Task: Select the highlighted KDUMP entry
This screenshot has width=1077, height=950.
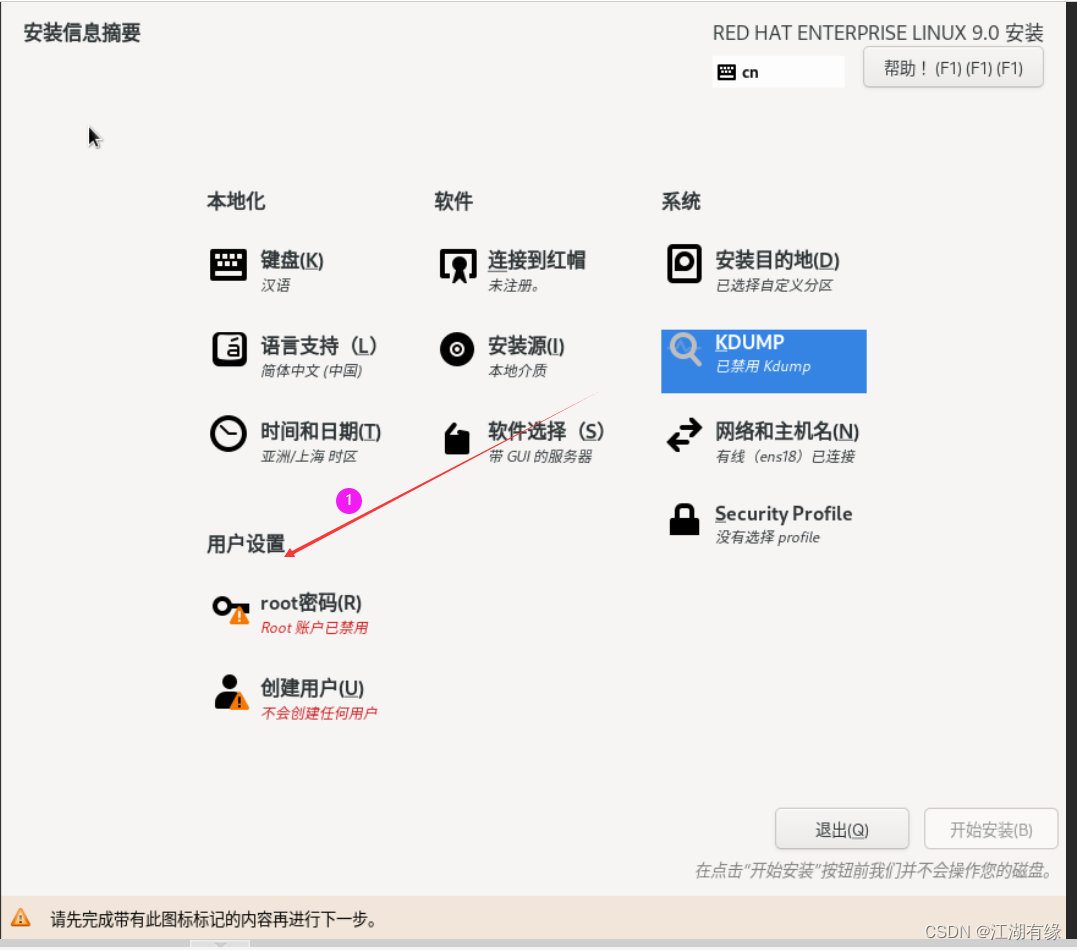Action: (x=763, y=361)
